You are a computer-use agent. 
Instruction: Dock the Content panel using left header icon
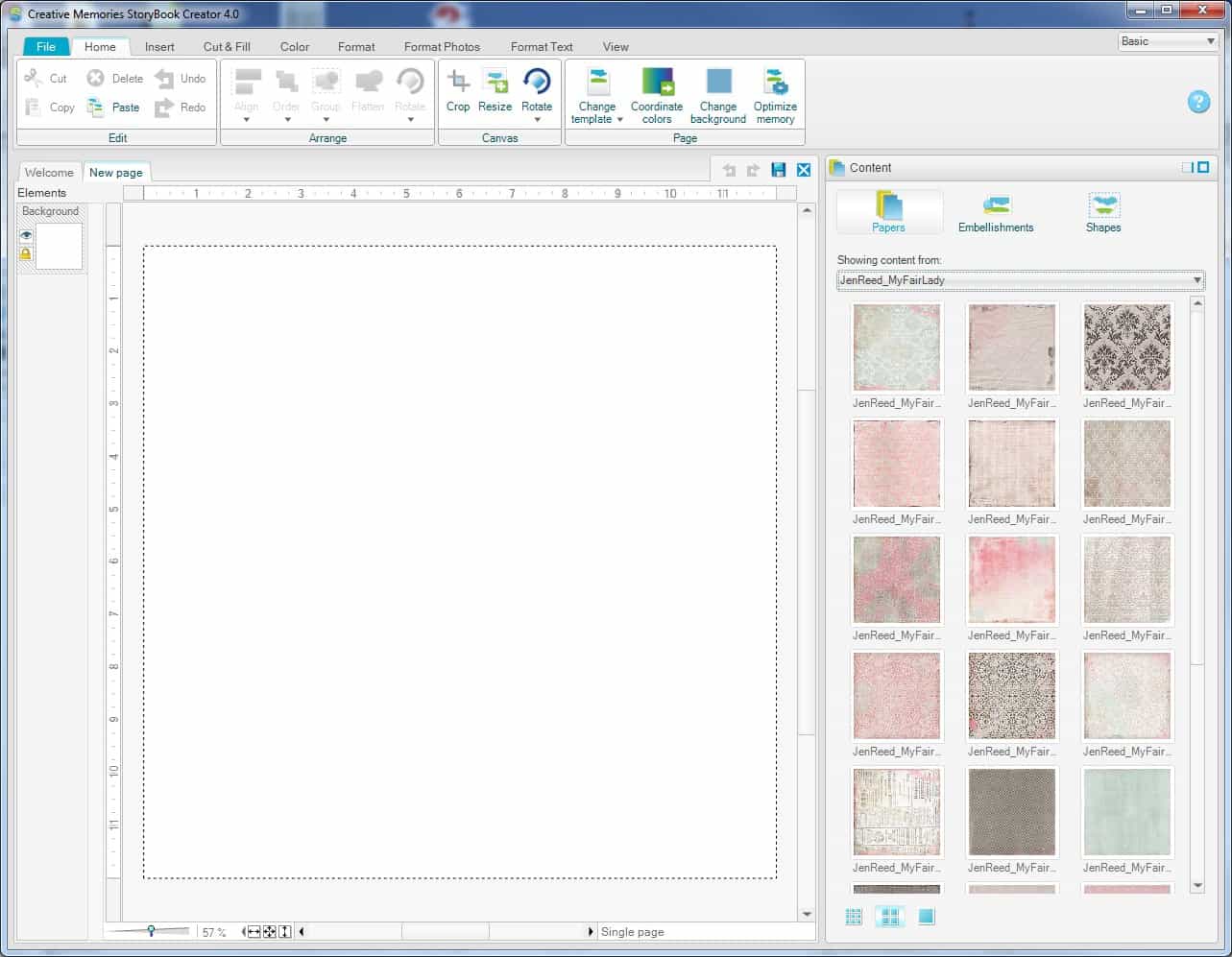click(1187, 167)
